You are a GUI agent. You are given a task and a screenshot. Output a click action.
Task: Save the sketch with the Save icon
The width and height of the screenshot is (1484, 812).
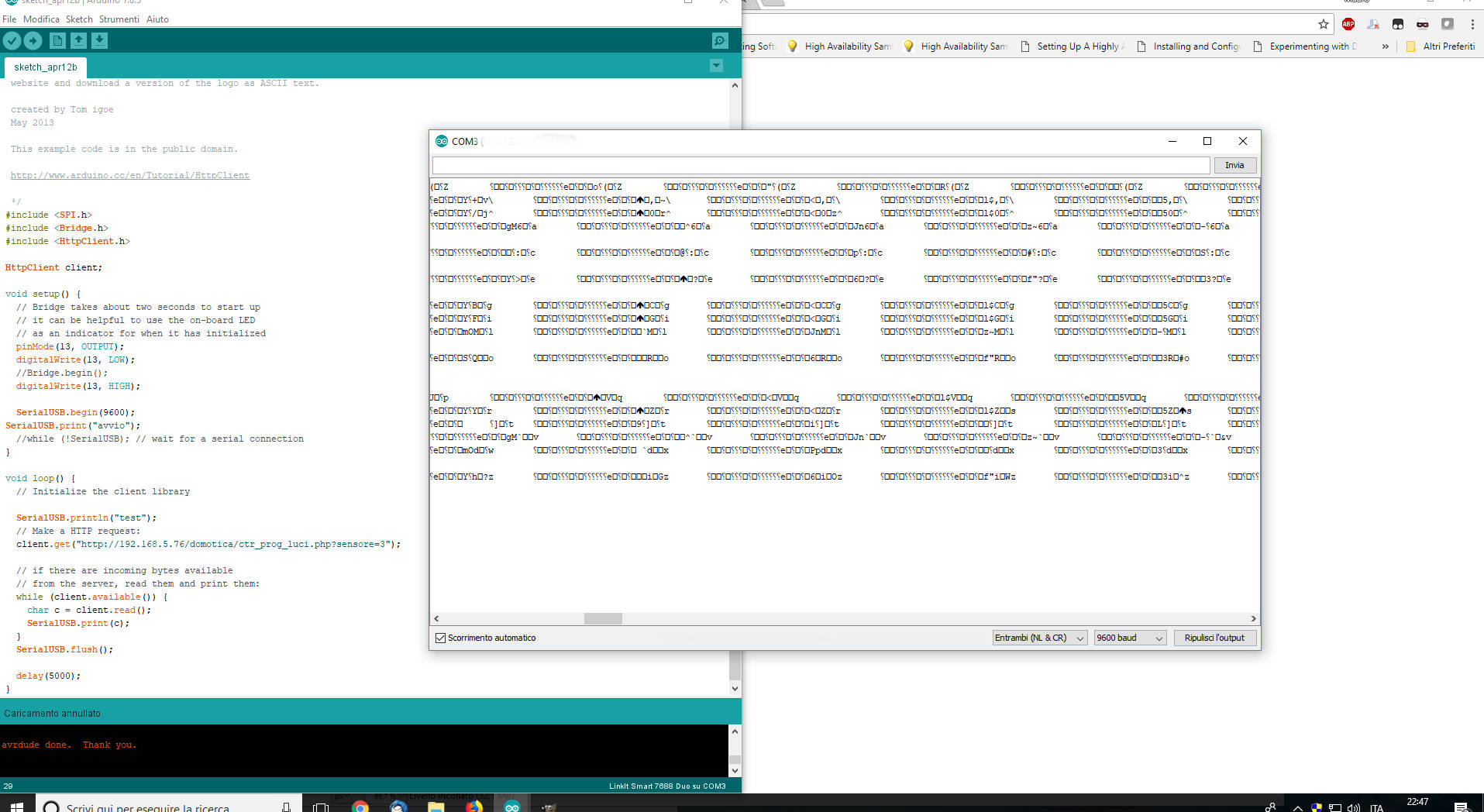click(99, 40)
